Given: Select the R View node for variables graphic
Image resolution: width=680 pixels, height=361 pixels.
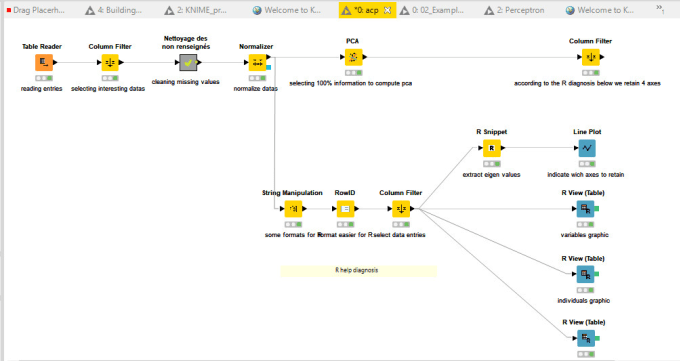Looking at the screenshot, I should 585,209.
